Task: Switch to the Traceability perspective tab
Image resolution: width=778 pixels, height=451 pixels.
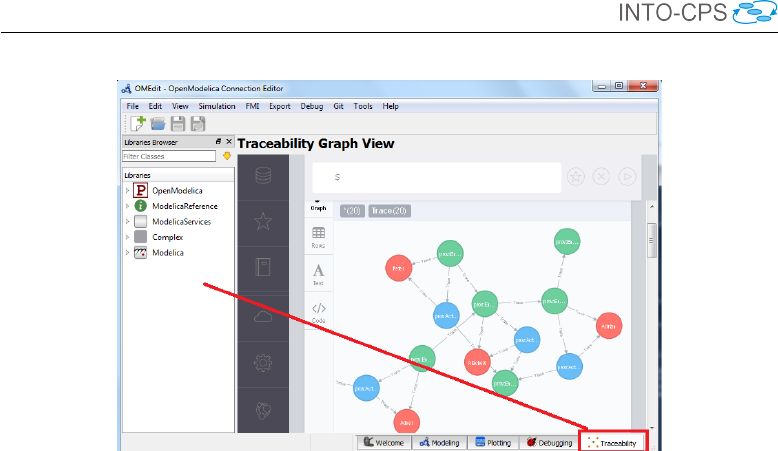Action: click(x=613, y=443)
